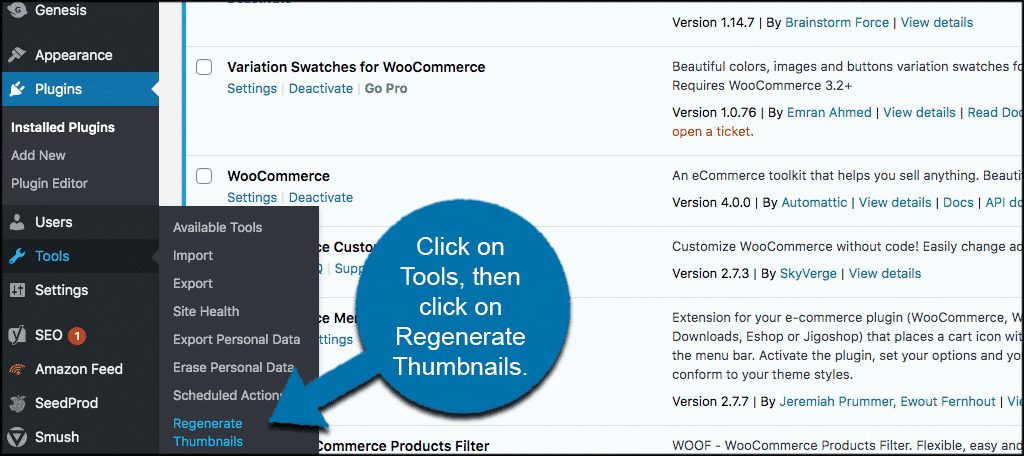
Task: Click the SEO notification badge
Action: tap(77, 336)
